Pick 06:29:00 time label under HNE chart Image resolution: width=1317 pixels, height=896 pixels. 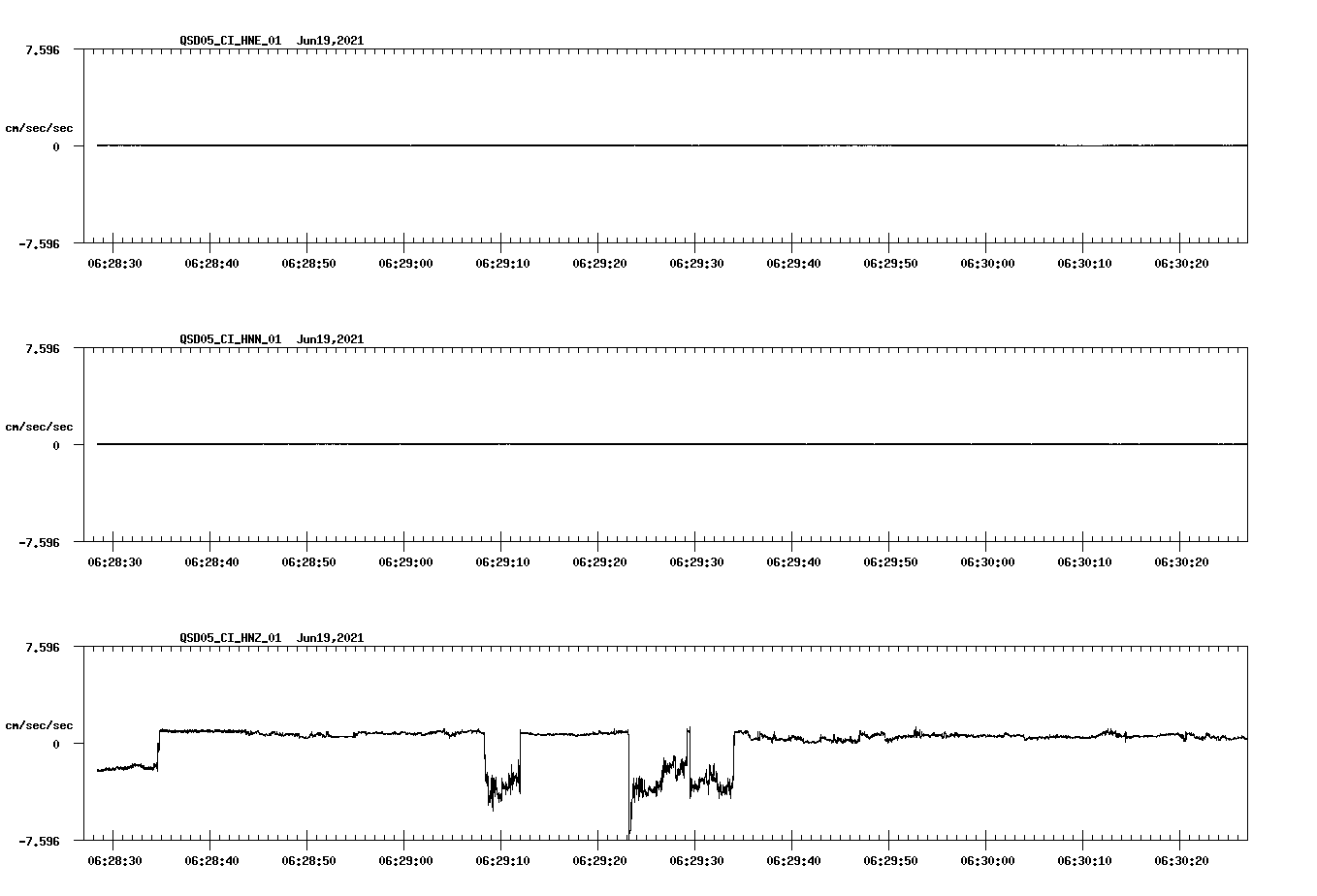click(x=405, y=264)
